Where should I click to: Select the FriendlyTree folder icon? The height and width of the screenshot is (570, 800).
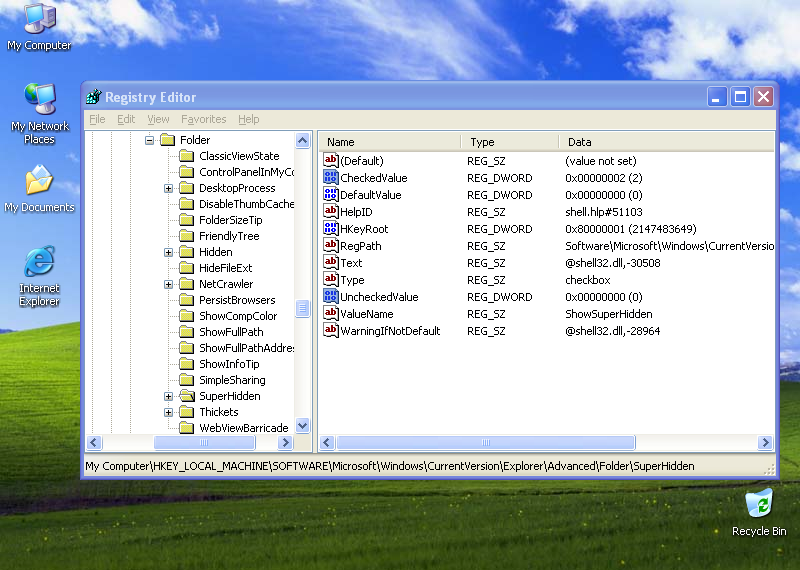tap(187, 236)
